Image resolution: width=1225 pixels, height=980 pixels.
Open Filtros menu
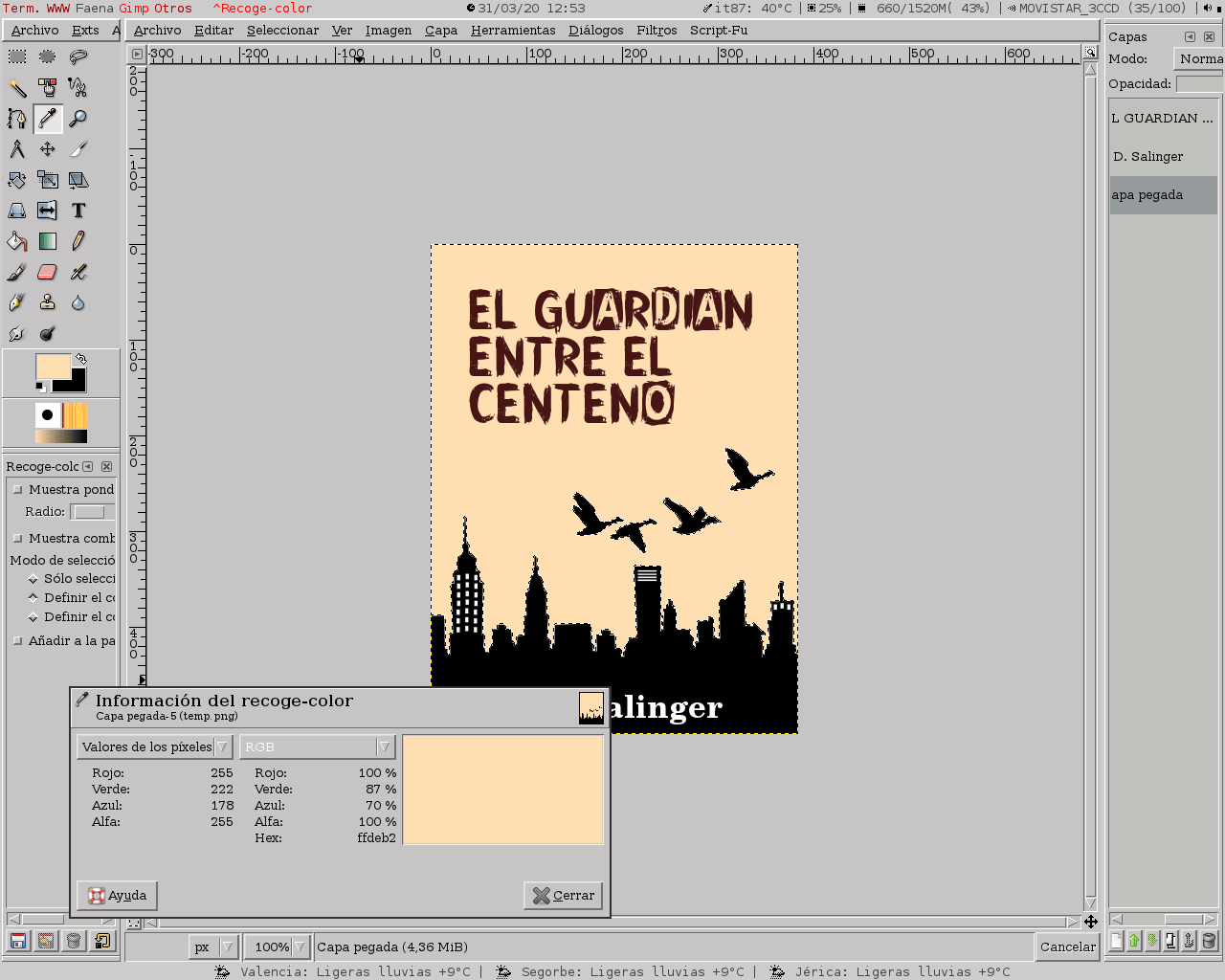(x=657, y=31)
